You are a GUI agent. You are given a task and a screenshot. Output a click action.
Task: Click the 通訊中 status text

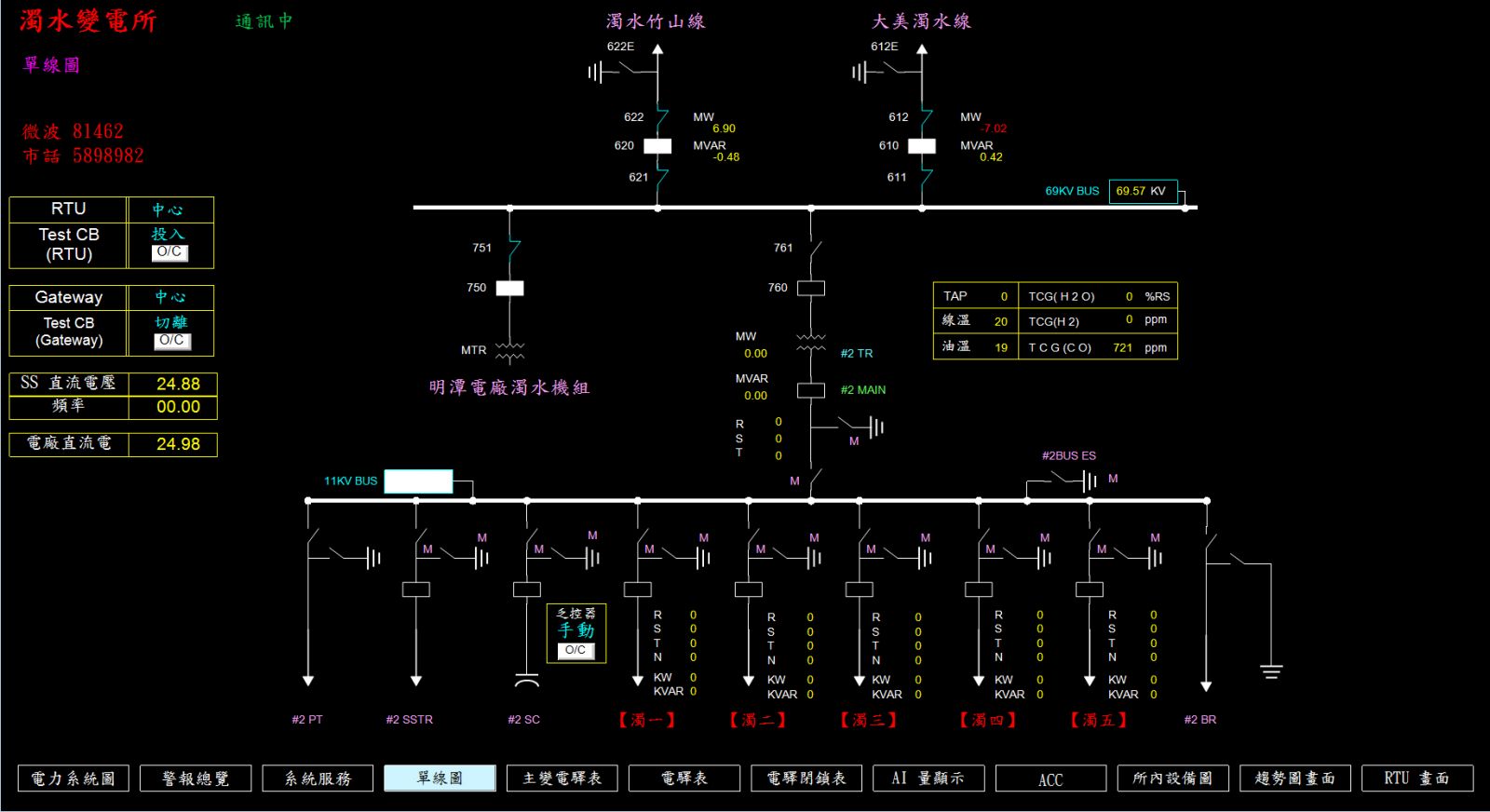click(264, 20)
